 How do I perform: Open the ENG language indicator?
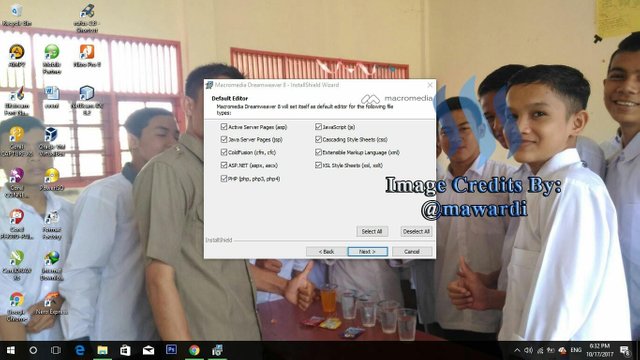(x=576, y=350)
